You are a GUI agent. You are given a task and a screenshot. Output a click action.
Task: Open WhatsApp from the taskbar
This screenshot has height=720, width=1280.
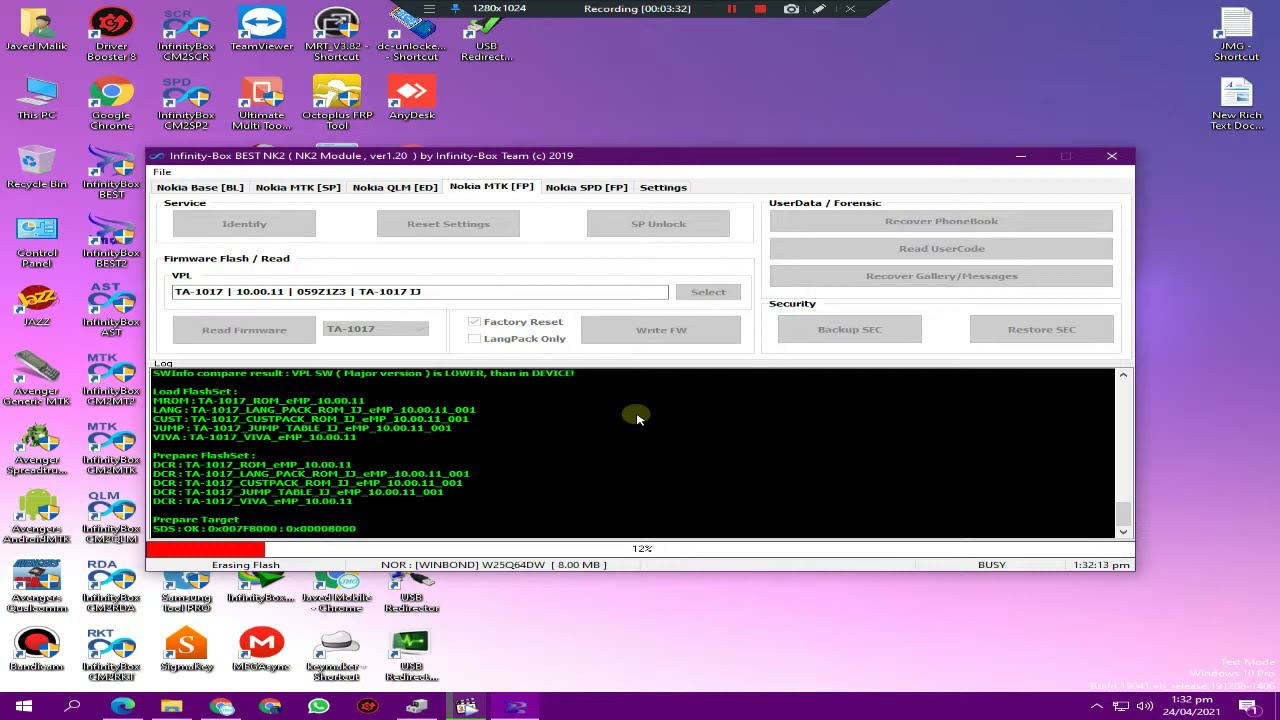319,706
